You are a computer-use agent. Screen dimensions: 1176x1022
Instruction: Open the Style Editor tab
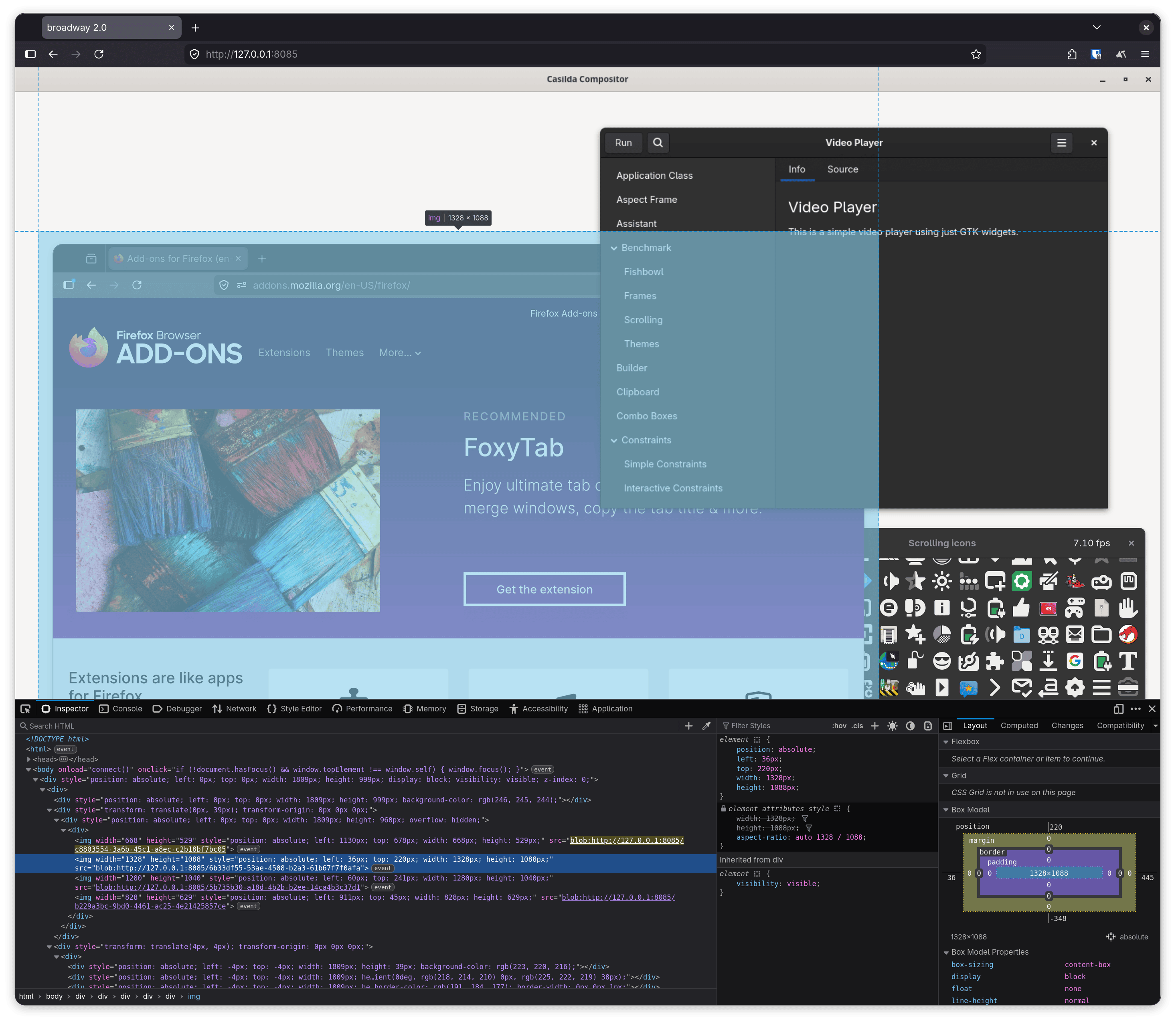pyautogui.click(x=294, y=709)
